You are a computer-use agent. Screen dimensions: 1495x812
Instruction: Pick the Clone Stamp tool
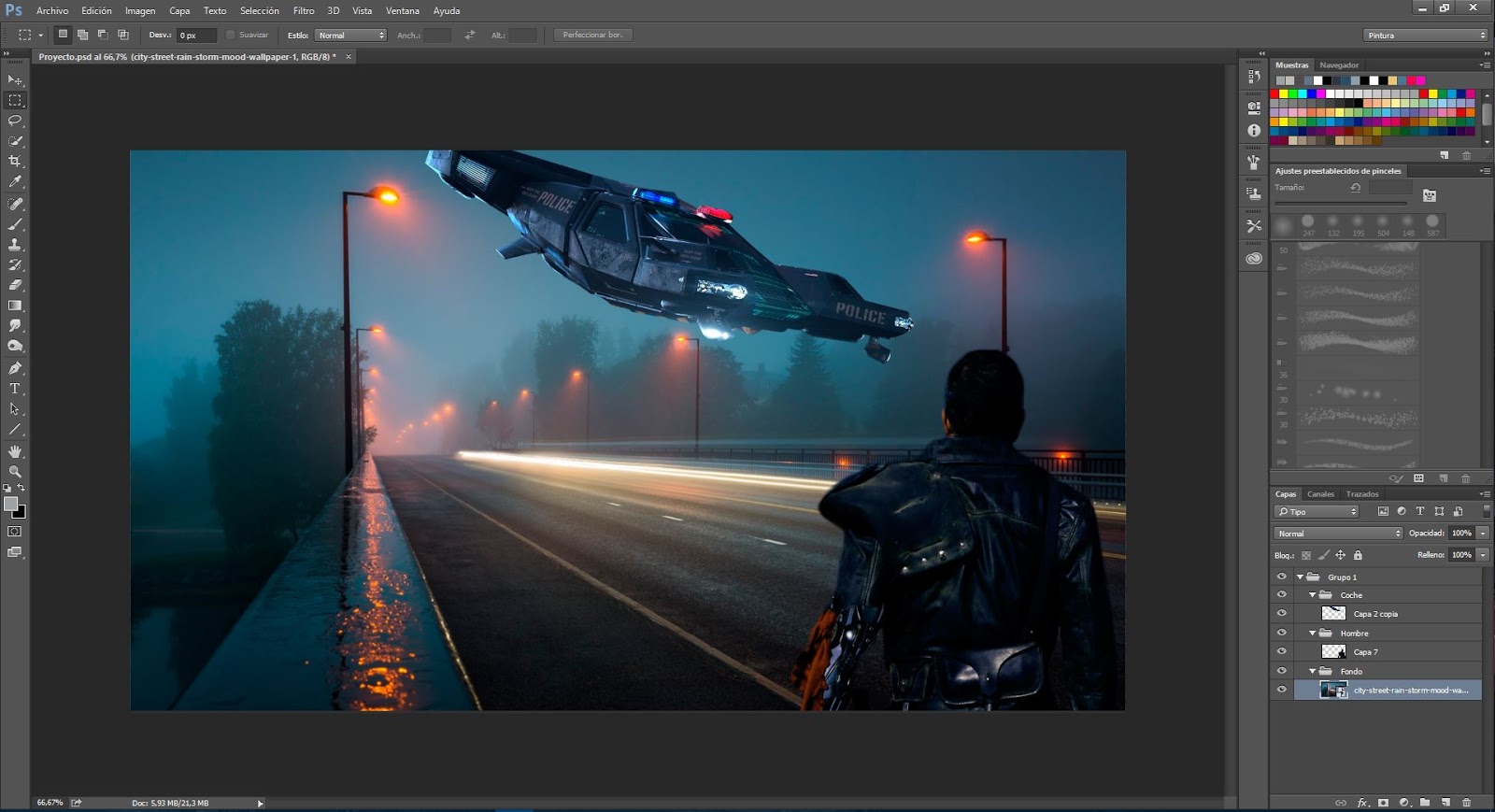(x=15, y=245)
